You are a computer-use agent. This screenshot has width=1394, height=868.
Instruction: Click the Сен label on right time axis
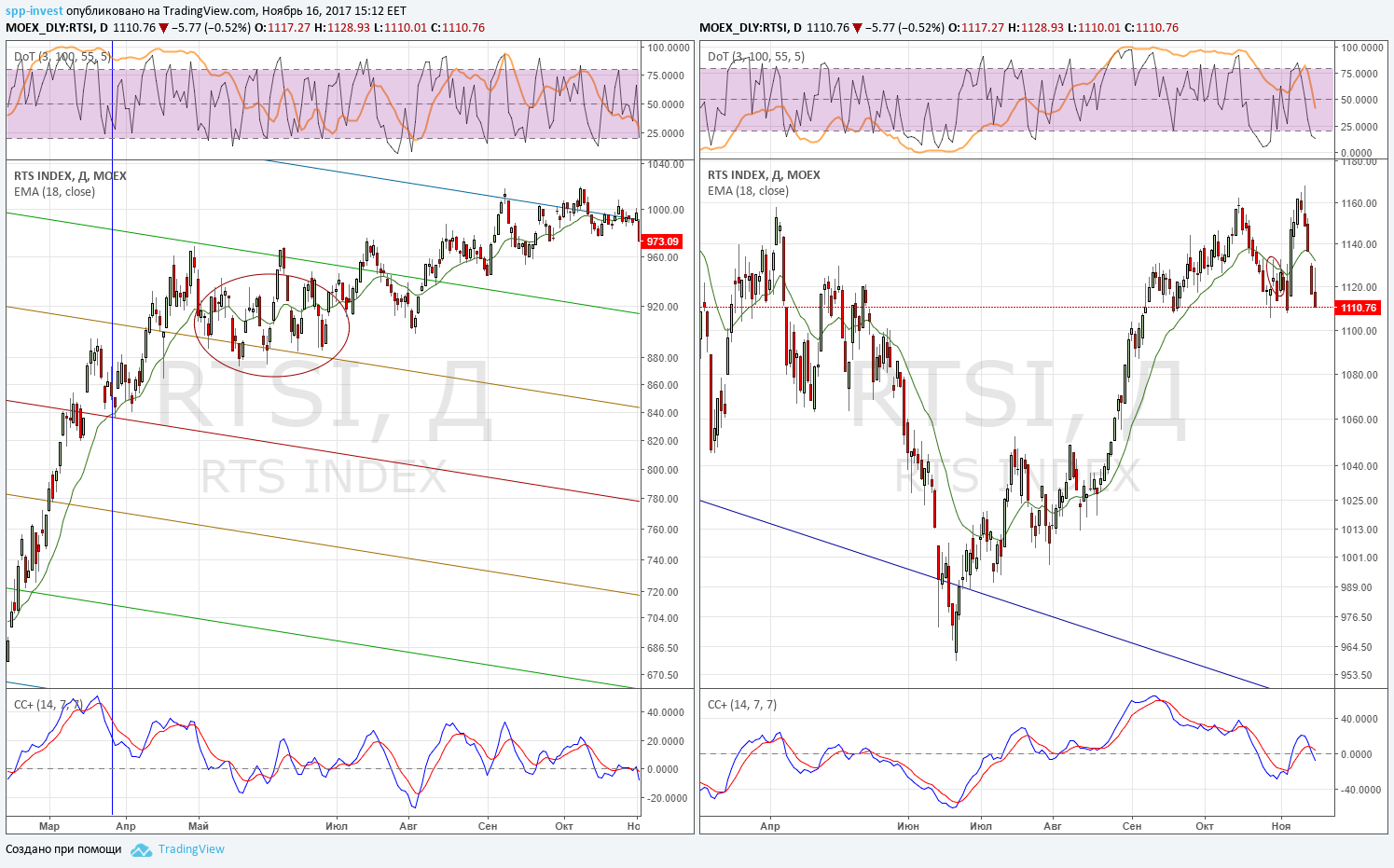(1132, 826)
